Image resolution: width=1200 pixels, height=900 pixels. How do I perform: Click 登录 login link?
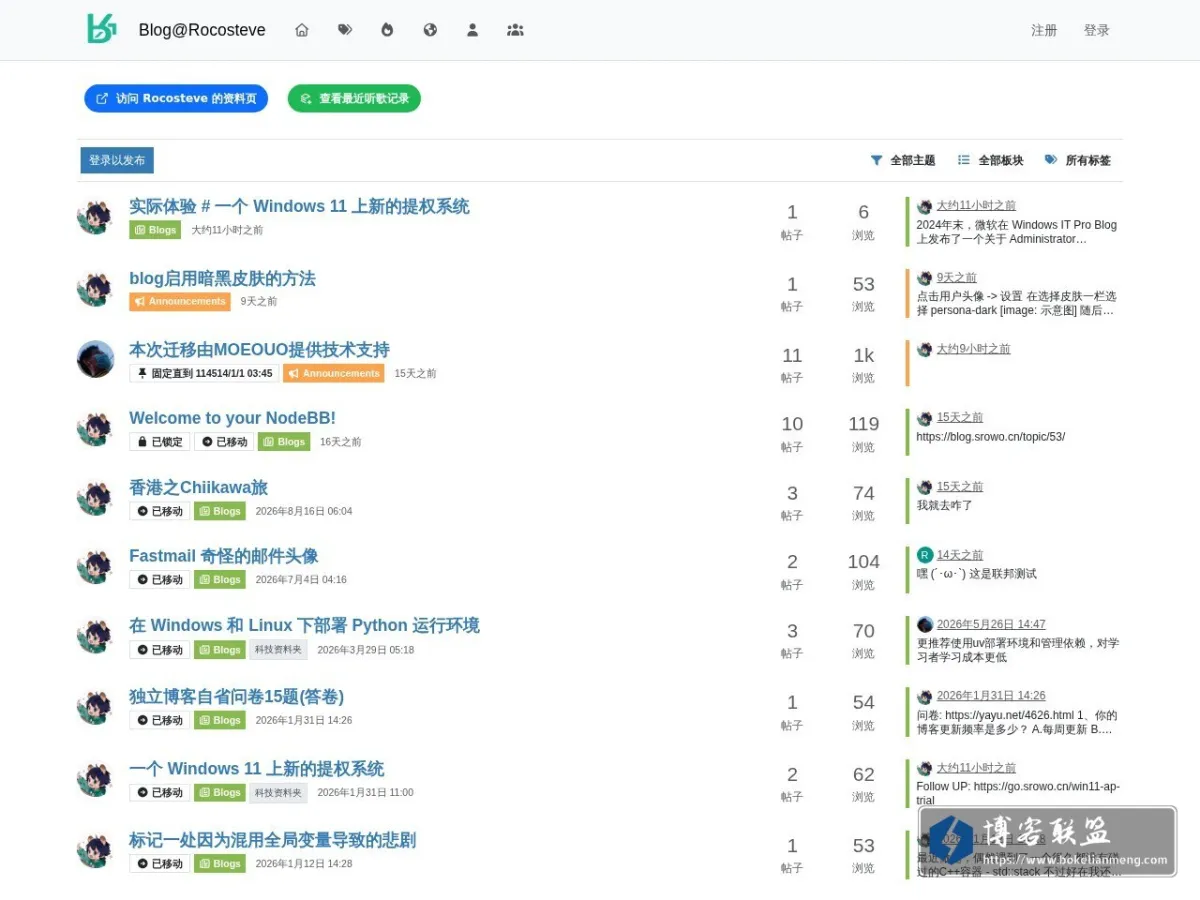pyautogui.click(x=1097, y=30)
